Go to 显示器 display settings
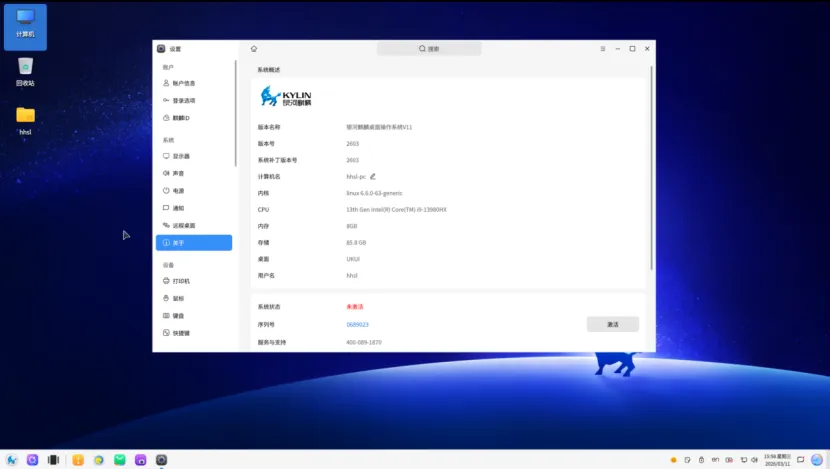 point(194,156)
